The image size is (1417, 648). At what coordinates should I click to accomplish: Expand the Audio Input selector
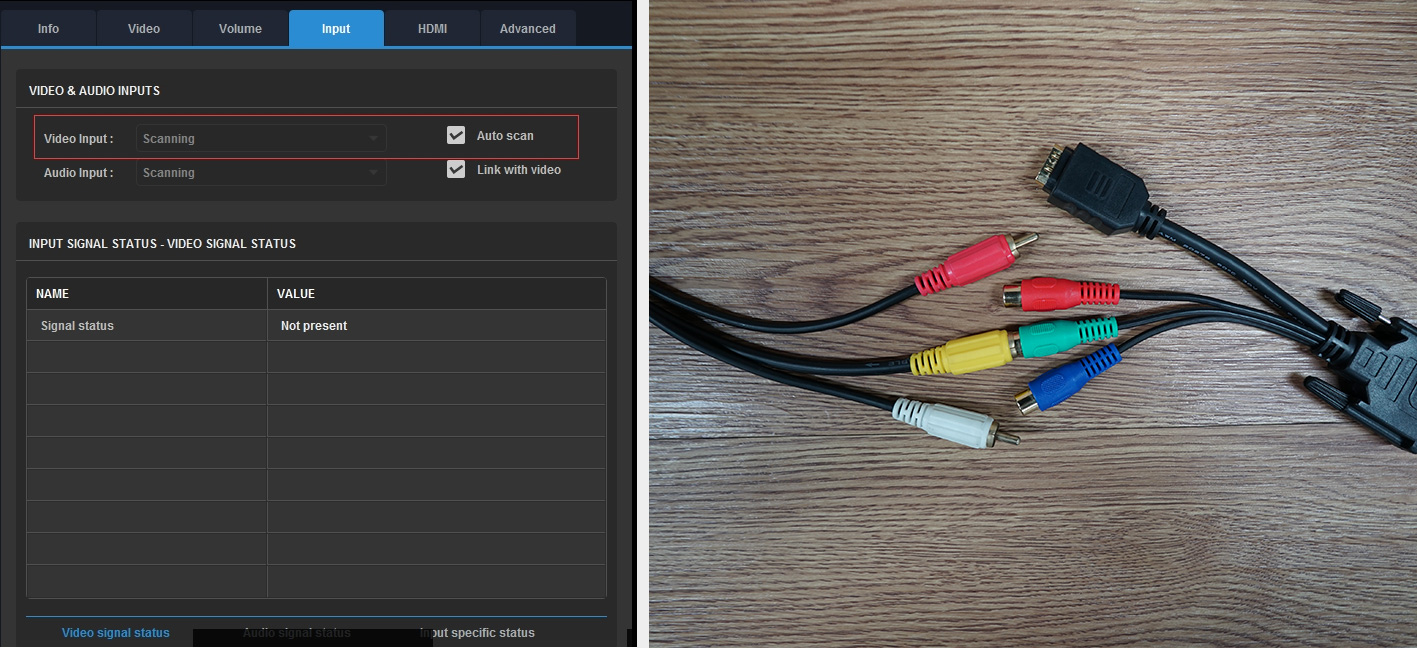260,172
